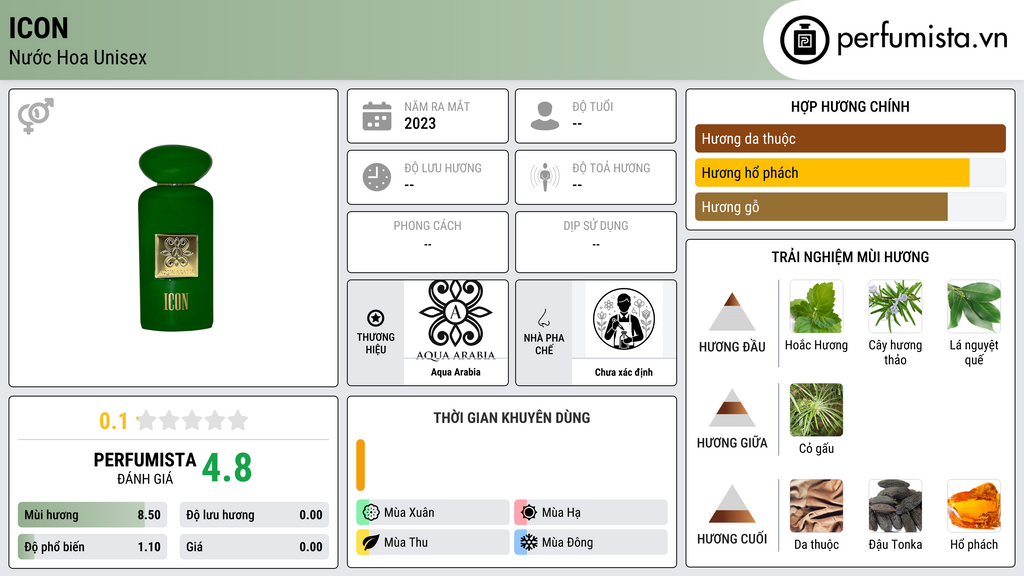Select the Mùa Hạ season label
The width and height of the screenshot is (1024, 576).
[561, 513]
